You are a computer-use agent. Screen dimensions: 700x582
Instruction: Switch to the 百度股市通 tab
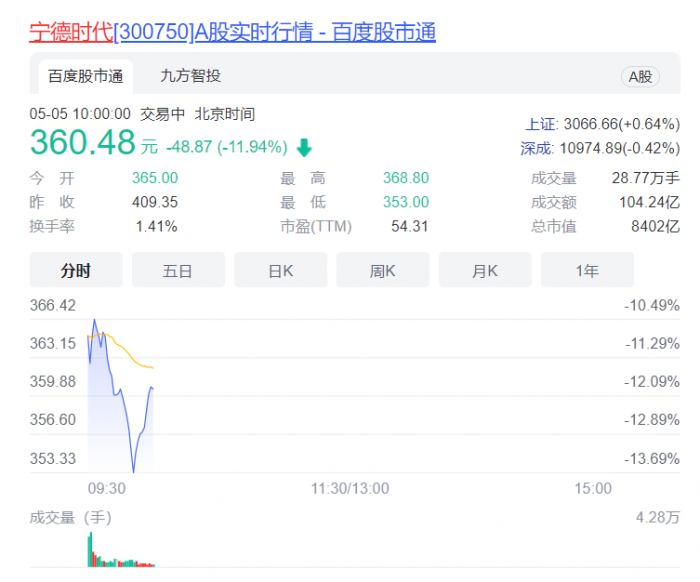coord(86,76)
